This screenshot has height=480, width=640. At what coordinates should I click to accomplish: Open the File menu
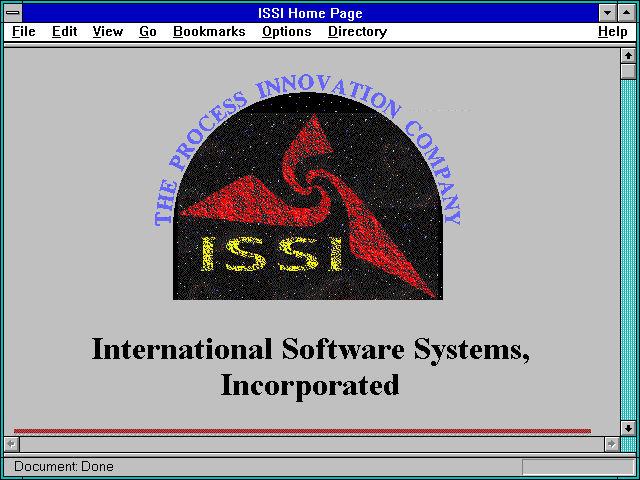click(24, 32)
